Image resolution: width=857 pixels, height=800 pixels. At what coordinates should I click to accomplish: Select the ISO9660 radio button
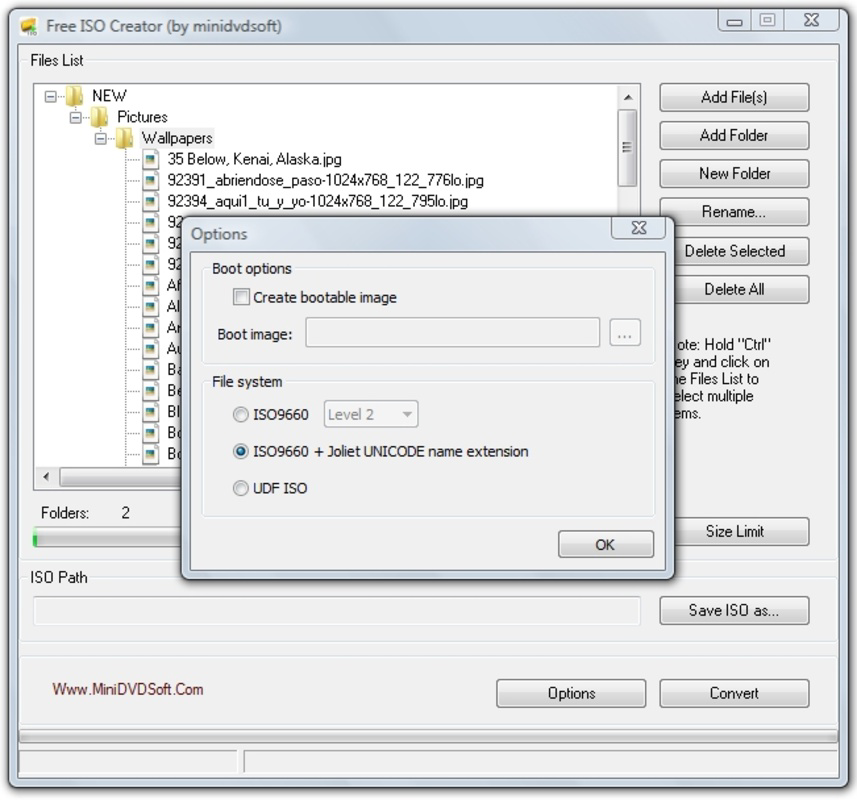point(240,413)
